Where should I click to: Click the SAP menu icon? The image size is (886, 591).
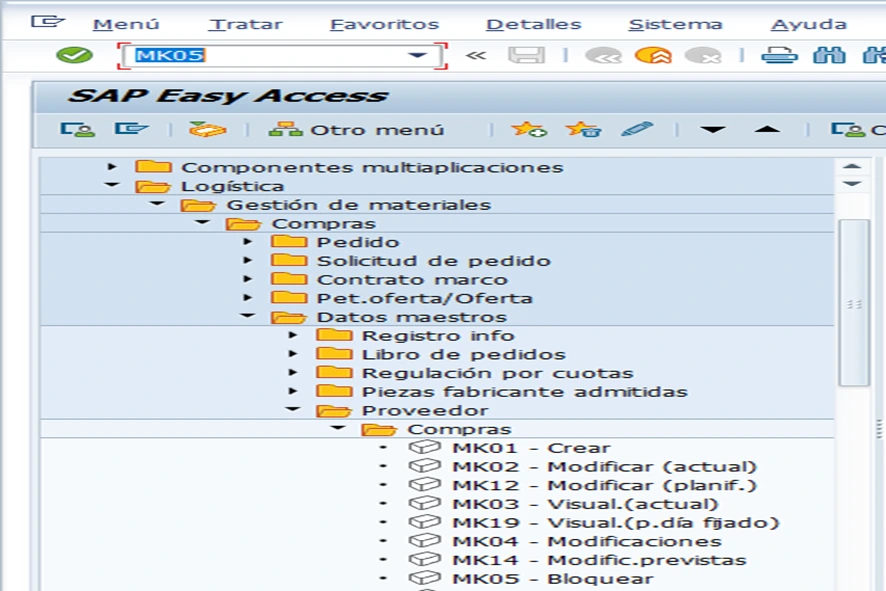pos(131,129)
